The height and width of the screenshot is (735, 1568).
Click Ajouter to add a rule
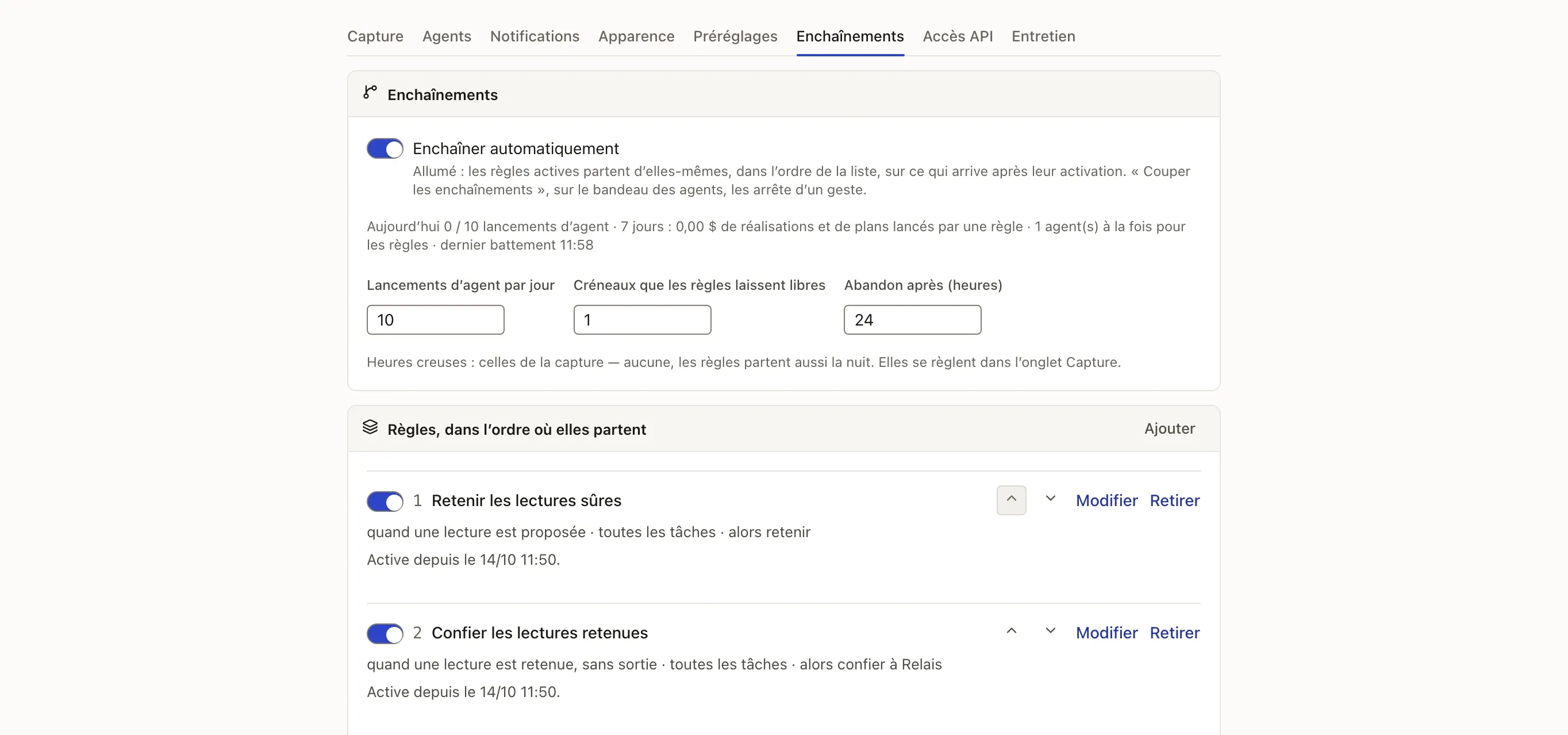pyautogui.click(x=1169, y=428)
